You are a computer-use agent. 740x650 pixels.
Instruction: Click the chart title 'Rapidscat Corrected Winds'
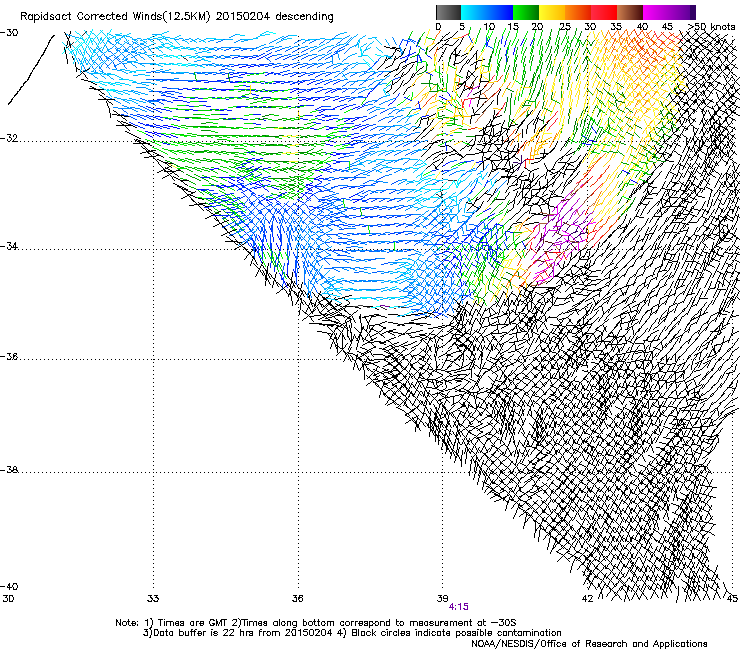pos(91,17)
